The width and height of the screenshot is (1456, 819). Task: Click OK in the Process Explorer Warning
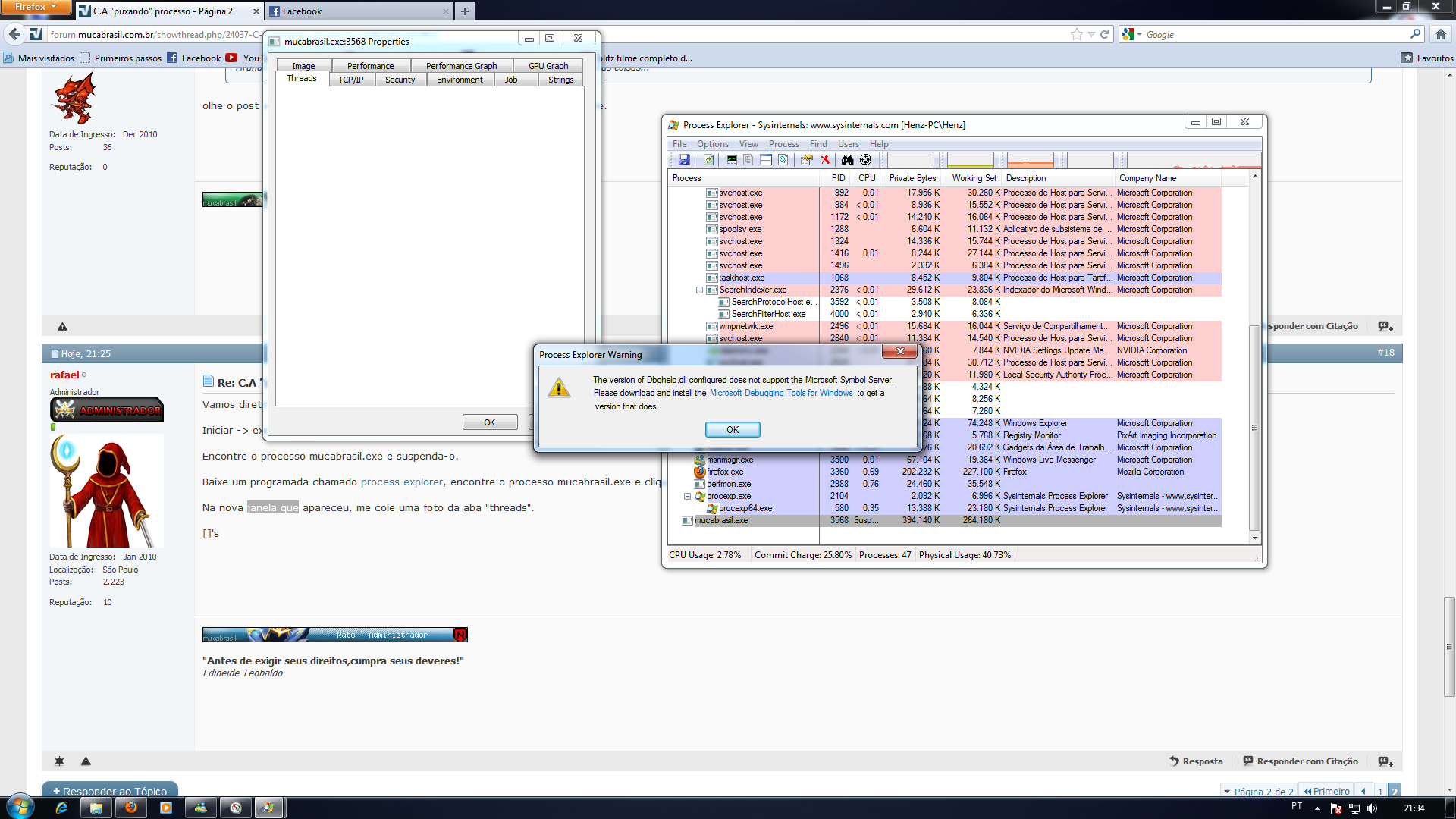[x=732, y=430]
